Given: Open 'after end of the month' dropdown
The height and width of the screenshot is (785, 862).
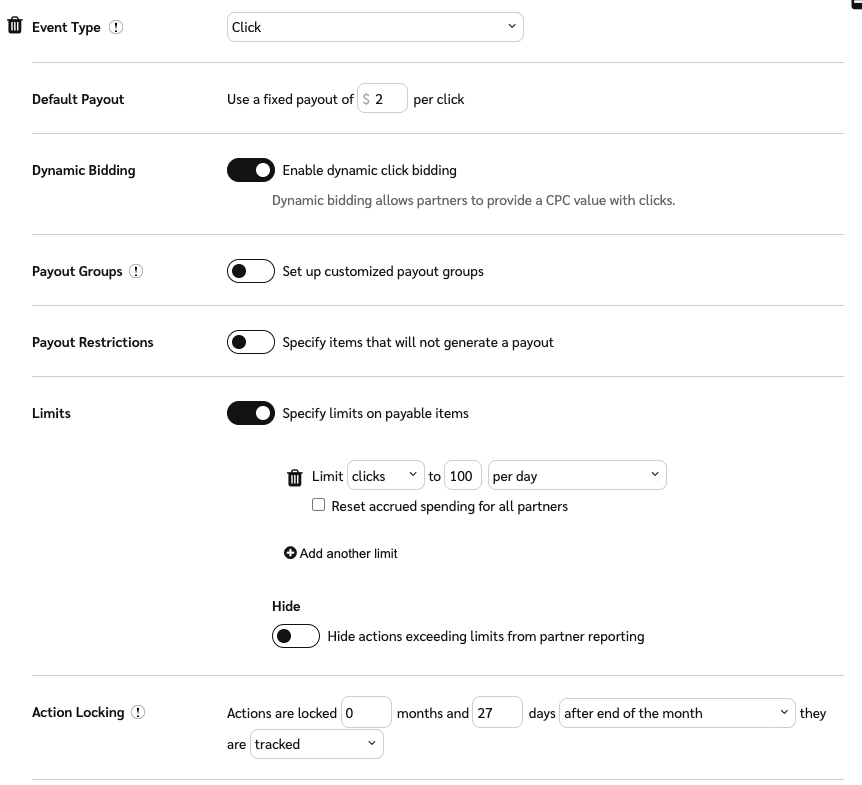Looking at the screenshot, I should point(677,713).
